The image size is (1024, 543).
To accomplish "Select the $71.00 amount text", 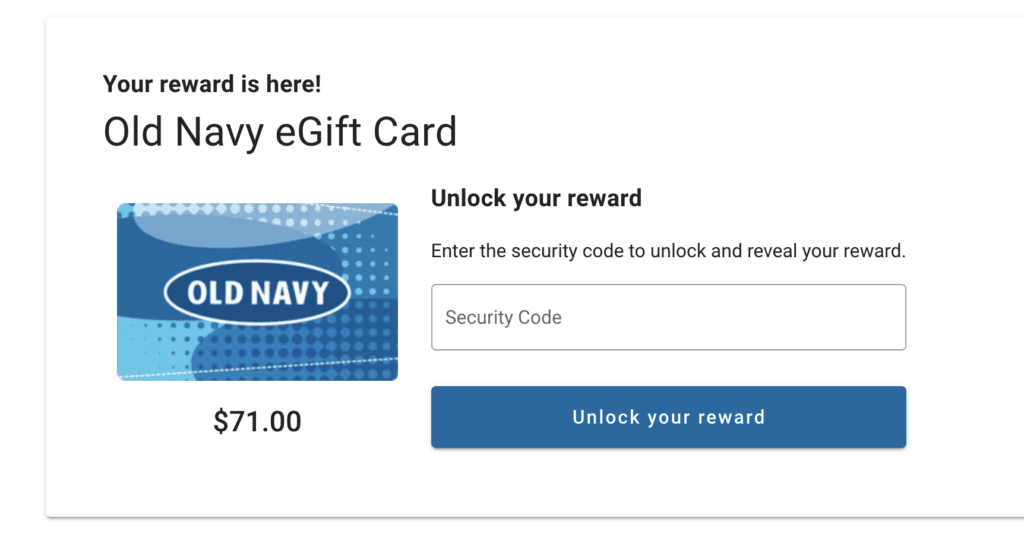I will (257, 422).
